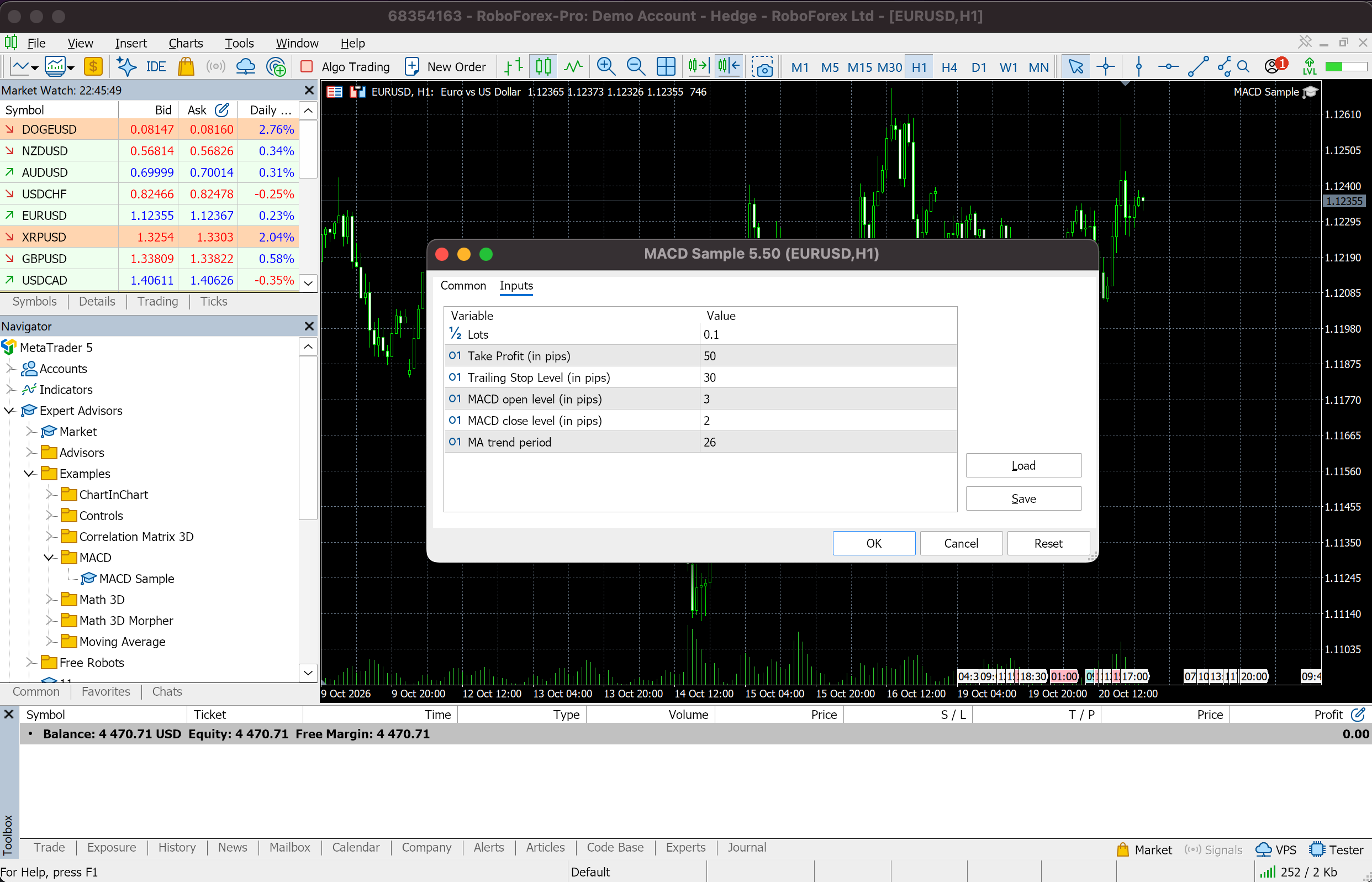Select the MACD Sample expert advisor item
1372x882 pixels.
127,579
